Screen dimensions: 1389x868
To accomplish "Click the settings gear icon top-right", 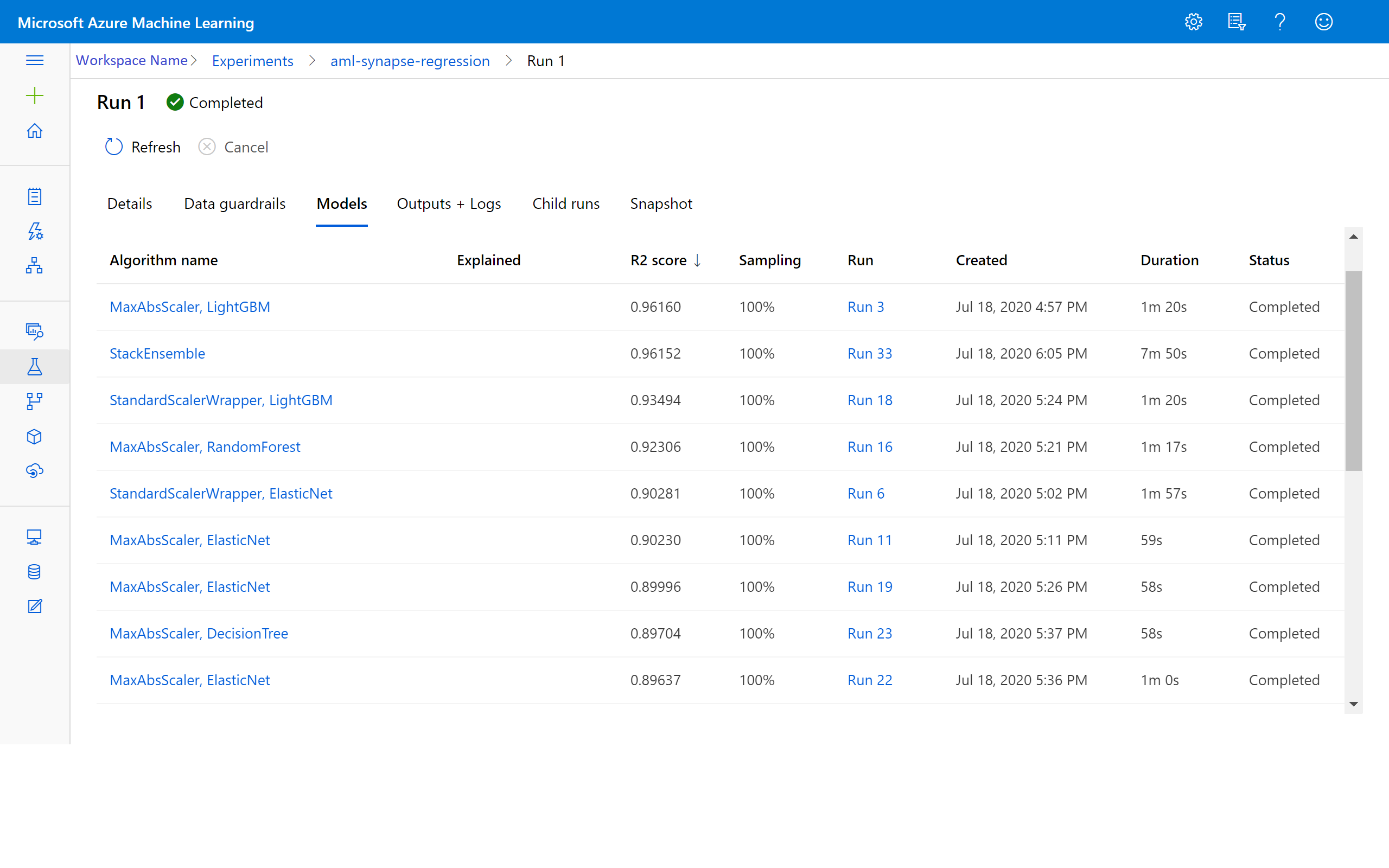I will [1194, 21].
